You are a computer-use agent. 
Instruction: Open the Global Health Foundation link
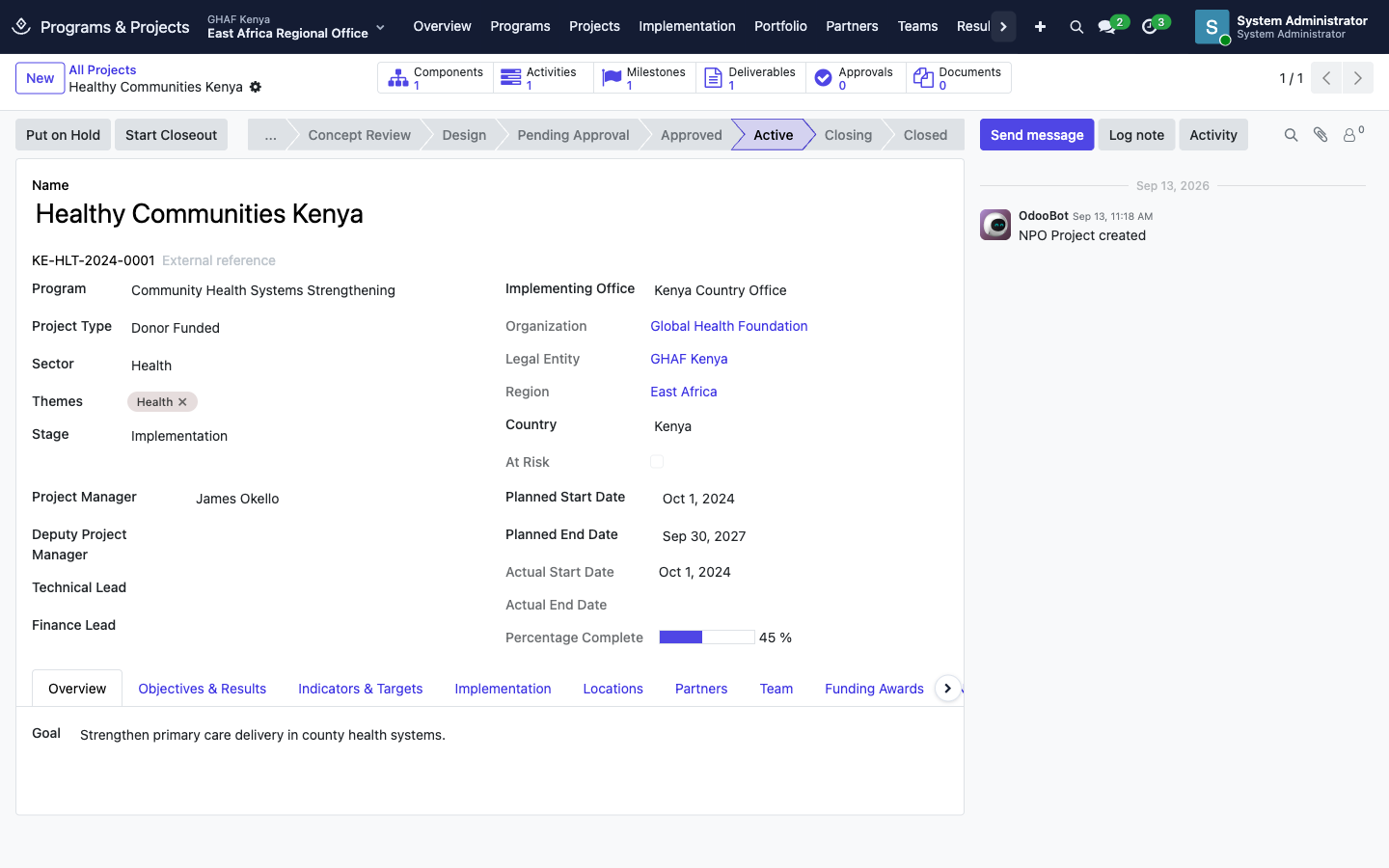(x=729, y=326)
